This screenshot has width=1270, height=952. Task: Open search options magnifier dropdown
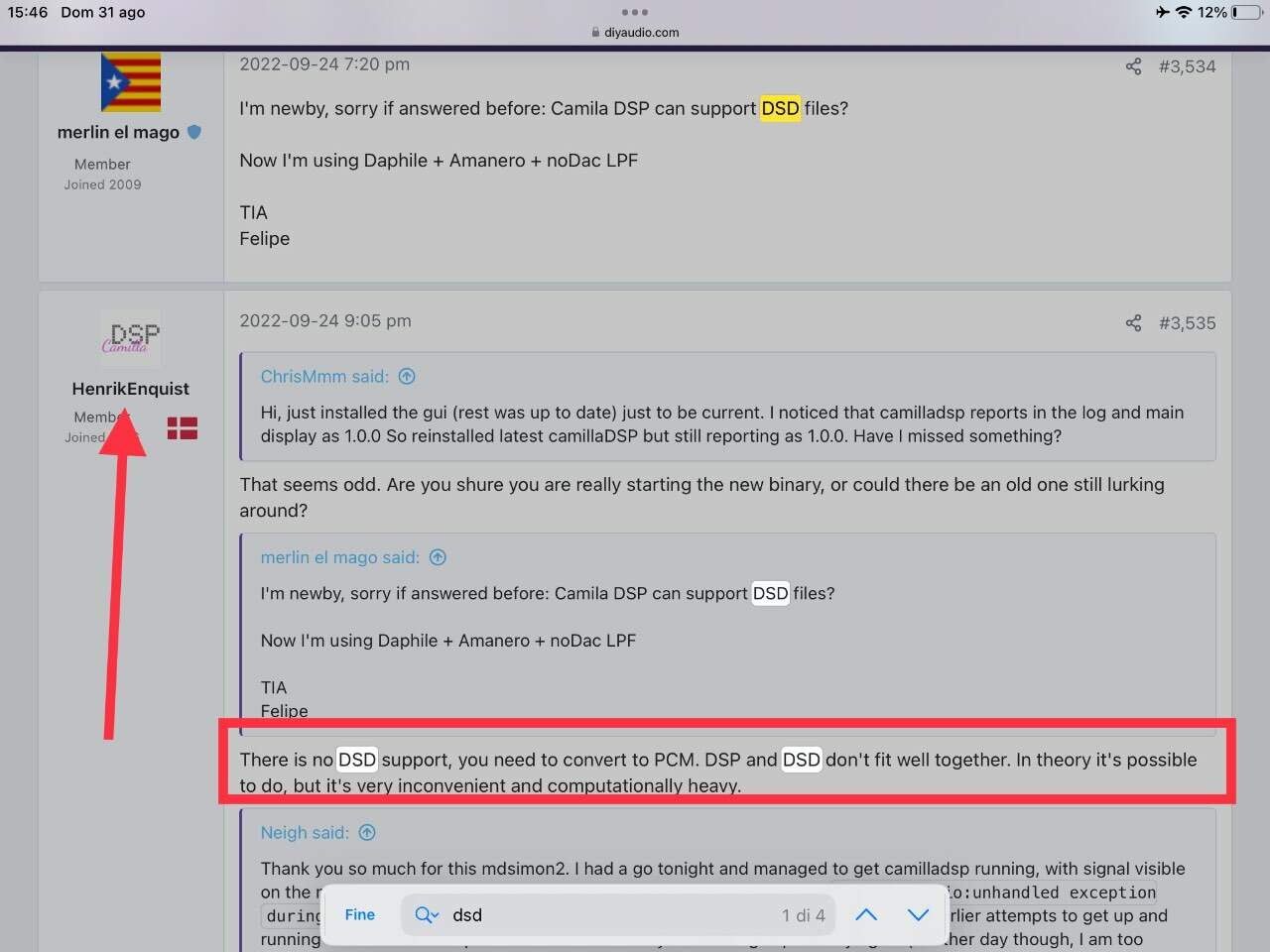427,914
